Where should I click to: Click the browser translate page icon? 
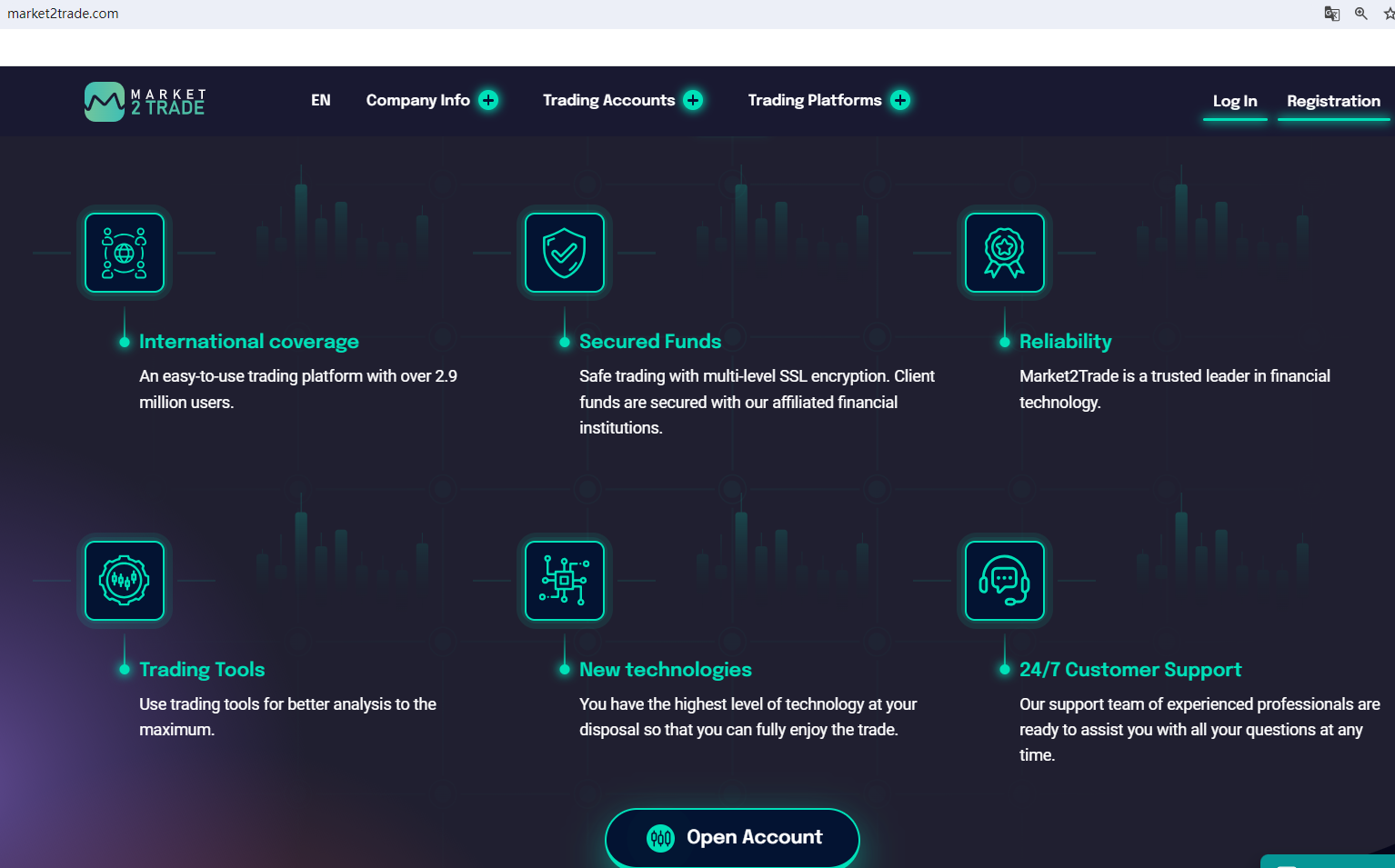tap(1332, 14)
